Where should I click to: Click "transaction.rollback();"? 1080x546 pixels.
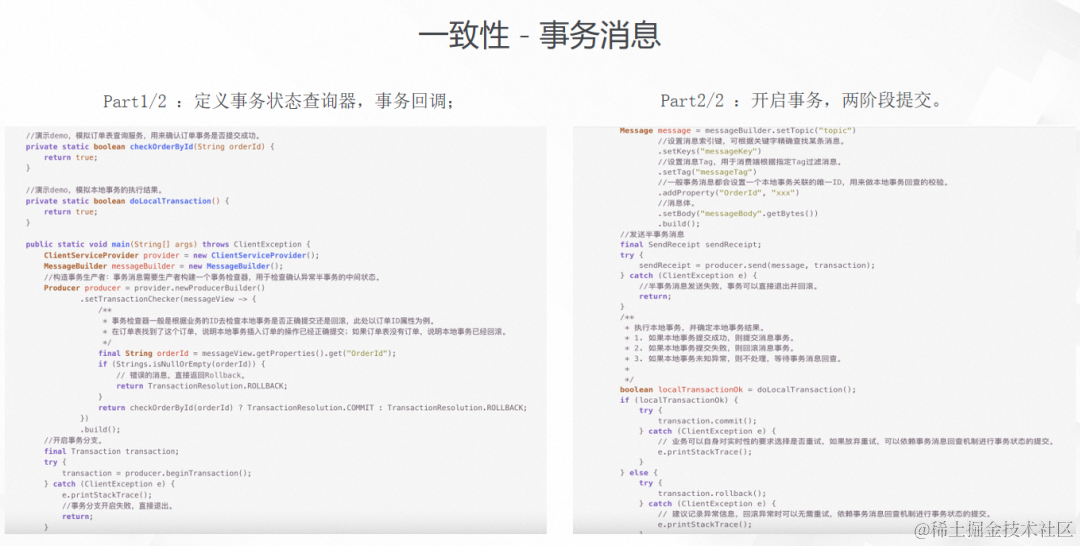click(x=712, y=493)
